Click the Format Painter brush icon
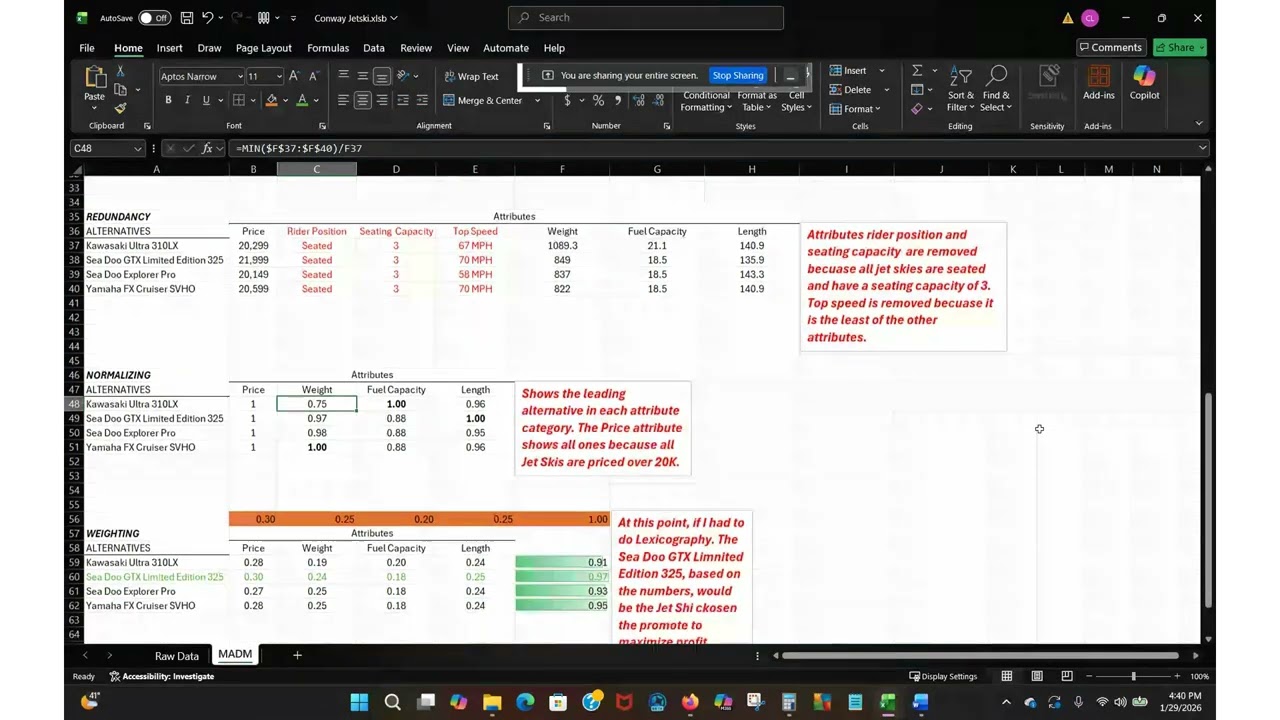The height and width of the screenshot is (720, 1280). (x=120, y=108)
